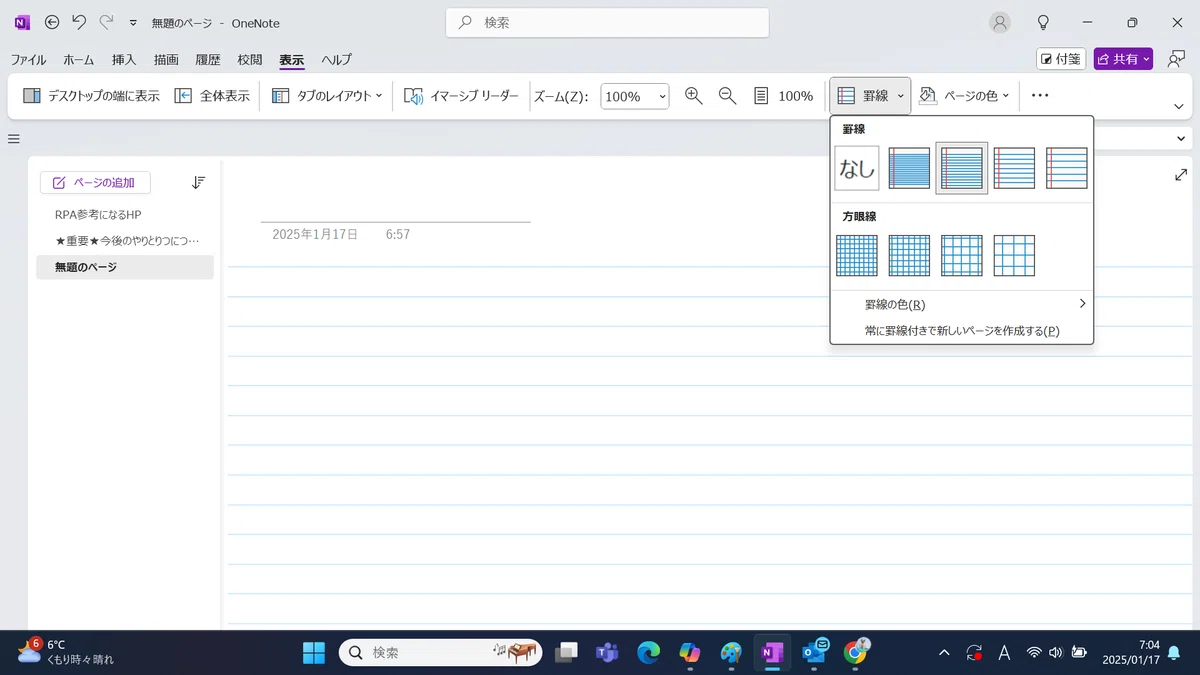Screen dimensions: 1200x675
Task: Click the feedback person icon top right
Action: [1176, 59]
